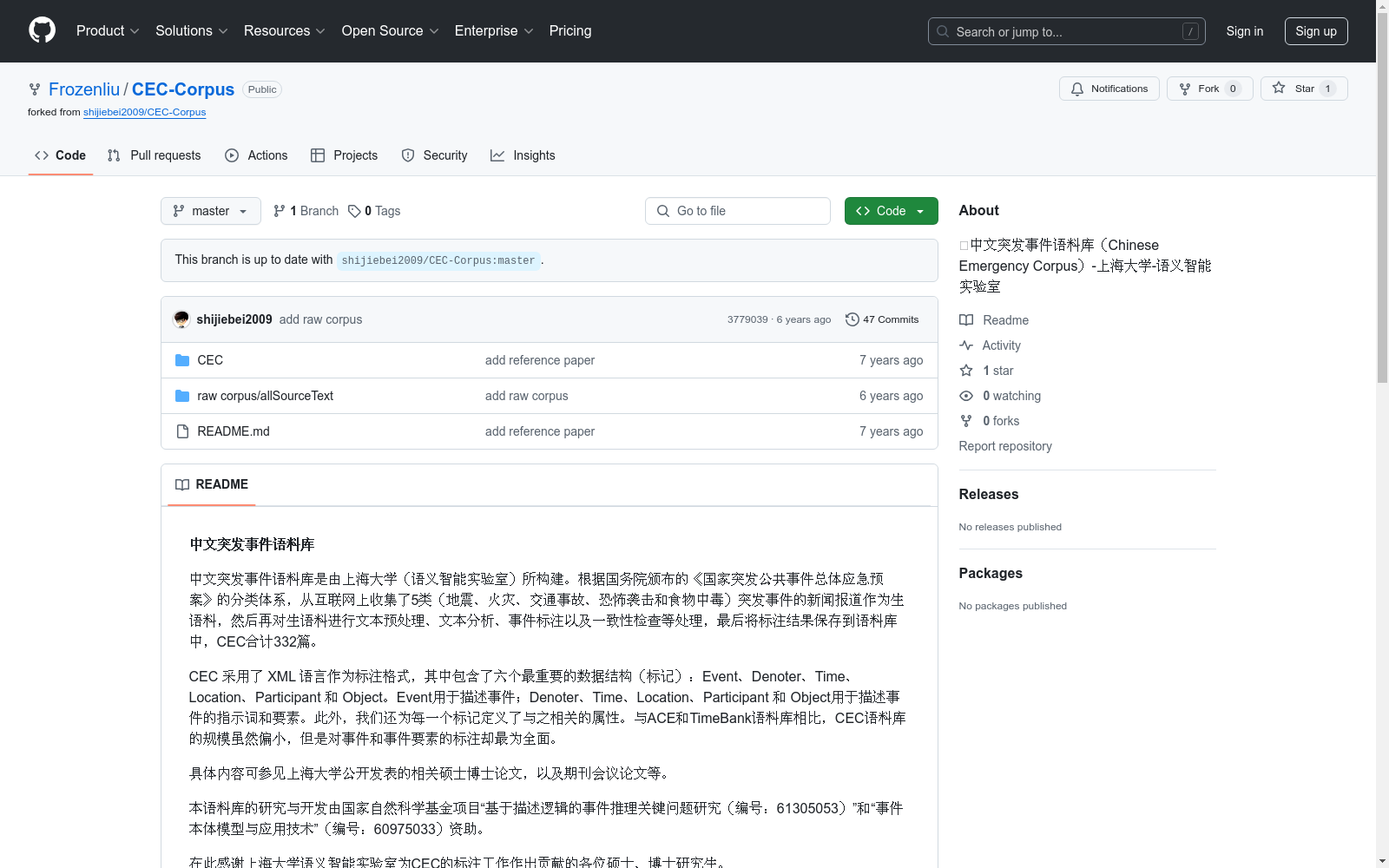1389x868 pixels.
Task: Open the Frozenliu user profile link
Action: (84, 89)
